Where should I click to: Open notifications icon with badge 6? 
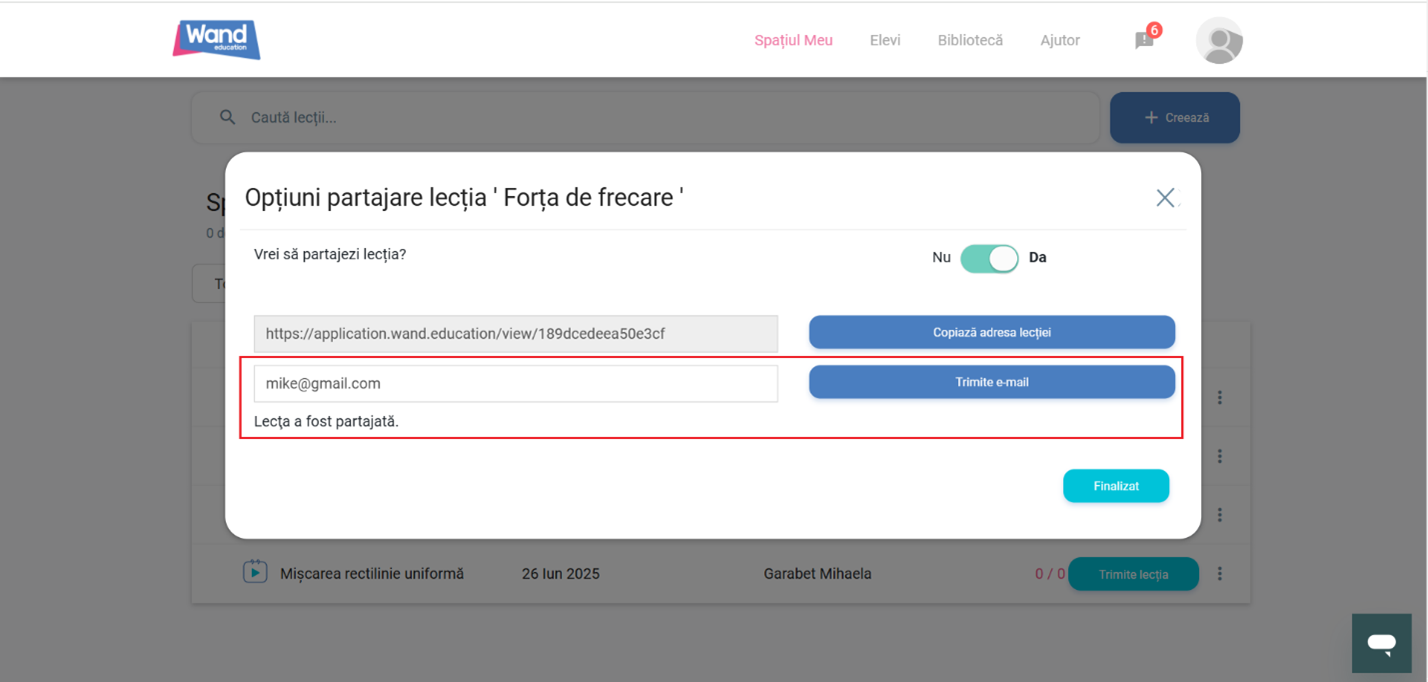point(1145,40)
